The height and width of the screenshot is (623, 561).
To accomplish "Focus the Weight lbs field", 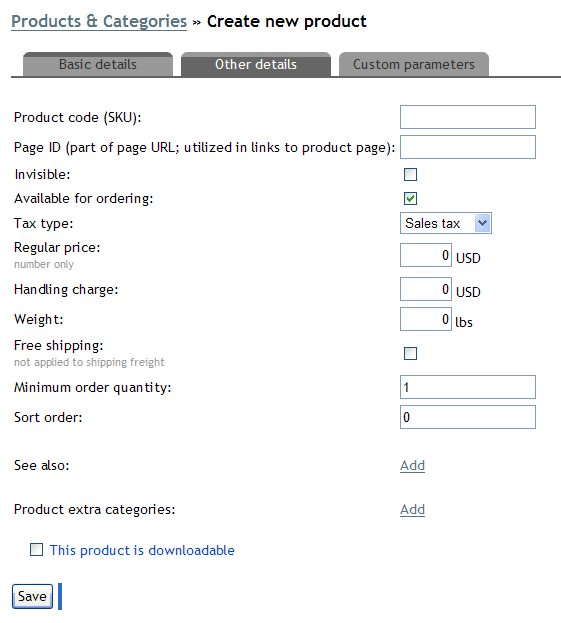I will 426,319.
